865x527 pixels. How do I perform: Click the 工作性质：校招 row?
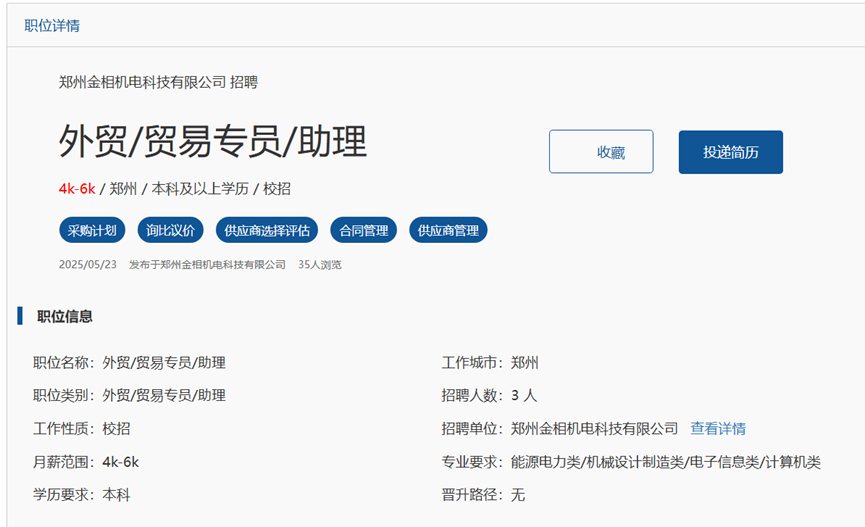[82, 429]
